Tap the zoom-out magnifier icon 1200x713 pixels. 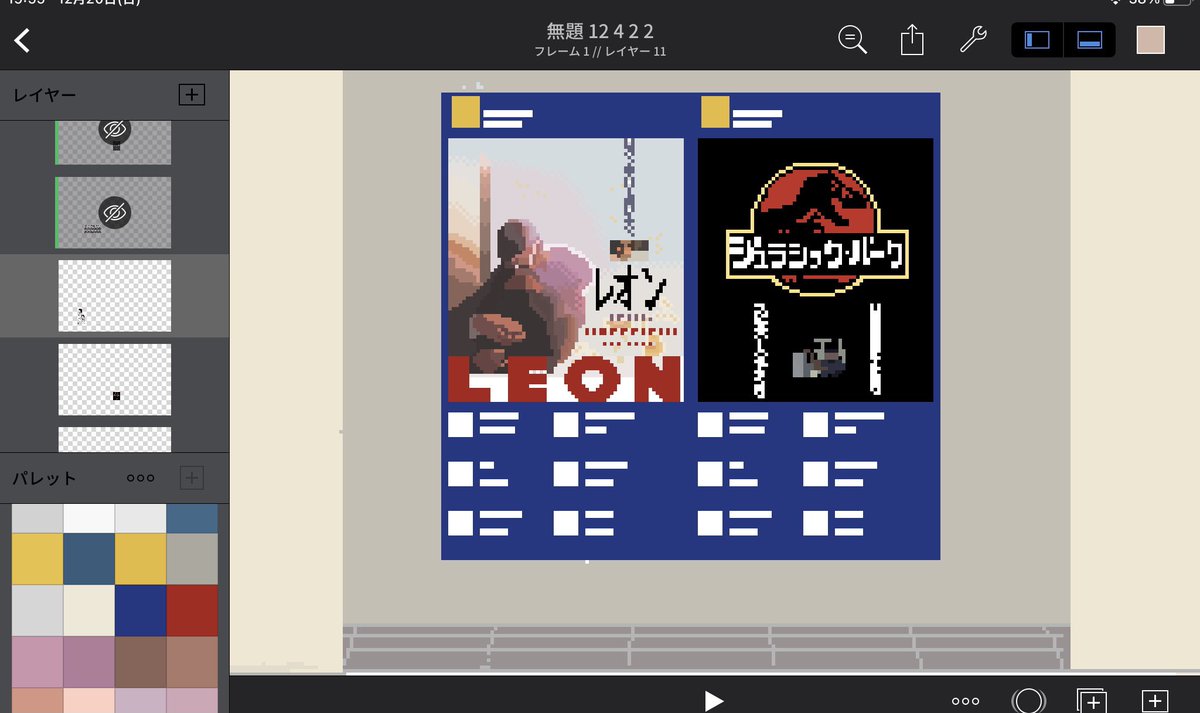coord(852,40)
